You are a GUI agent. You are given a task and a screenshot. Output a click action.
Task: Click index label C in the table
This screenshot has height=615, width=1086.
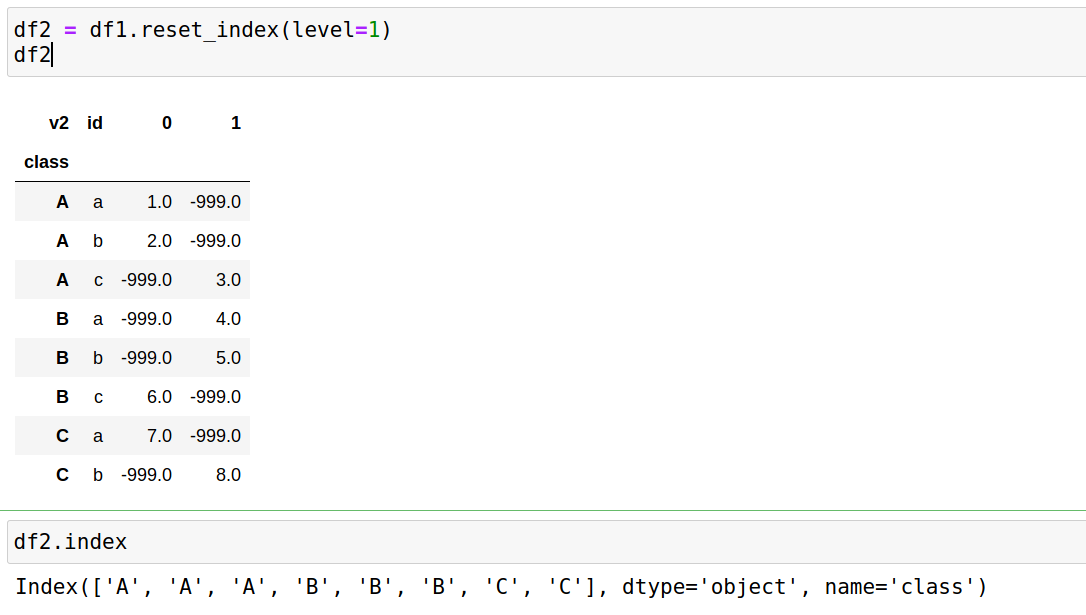[x=62, y=435]
